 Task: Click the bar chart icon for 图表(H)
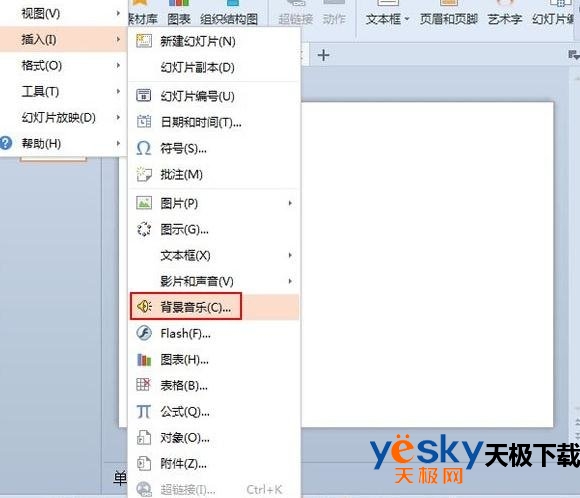pos(144,359)
